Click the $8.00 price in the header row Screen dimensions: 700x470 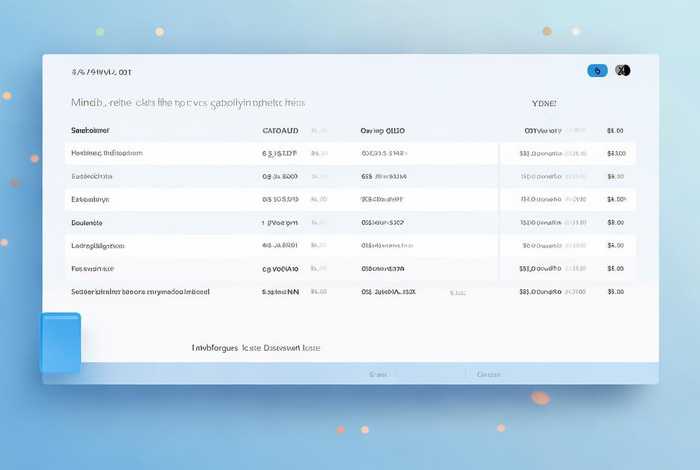615,130
